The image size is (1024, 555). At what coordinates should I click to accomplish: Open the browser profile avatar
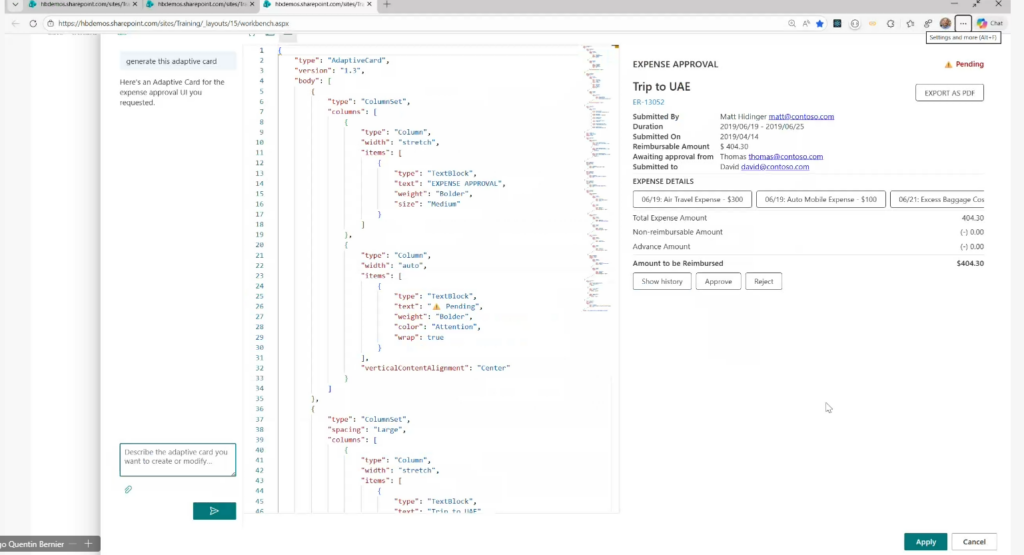point(945,23)
